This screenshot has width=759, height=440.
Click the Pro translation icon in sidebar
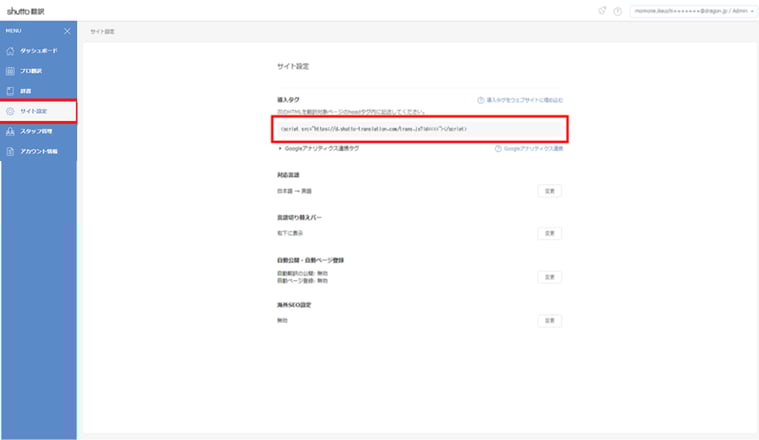tap(10, 71)
